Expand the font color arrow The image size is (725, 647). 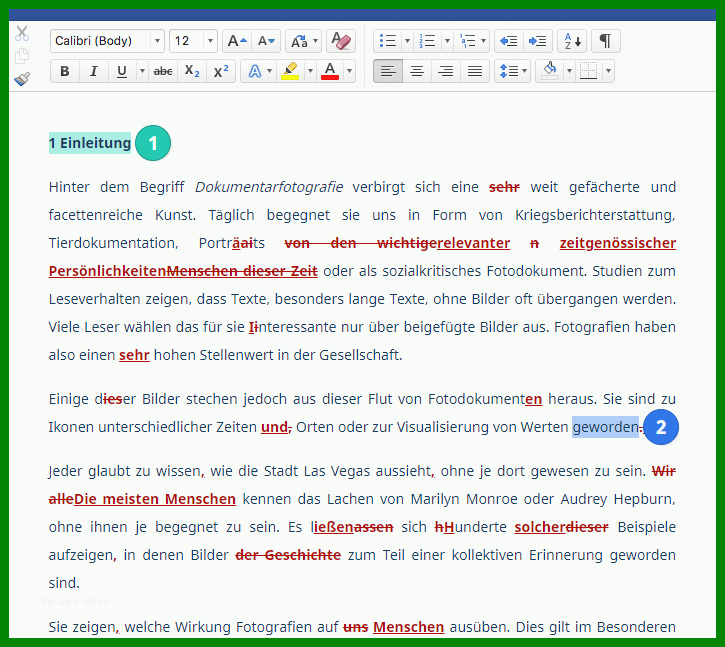350,71
